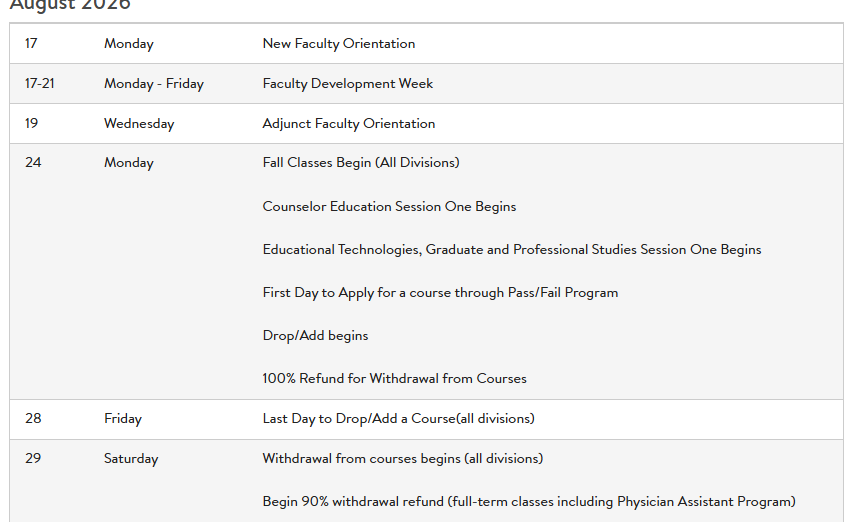Click Counselor Education Session One Begins
This screenshot has width=856, height=522.
point(389,206)
